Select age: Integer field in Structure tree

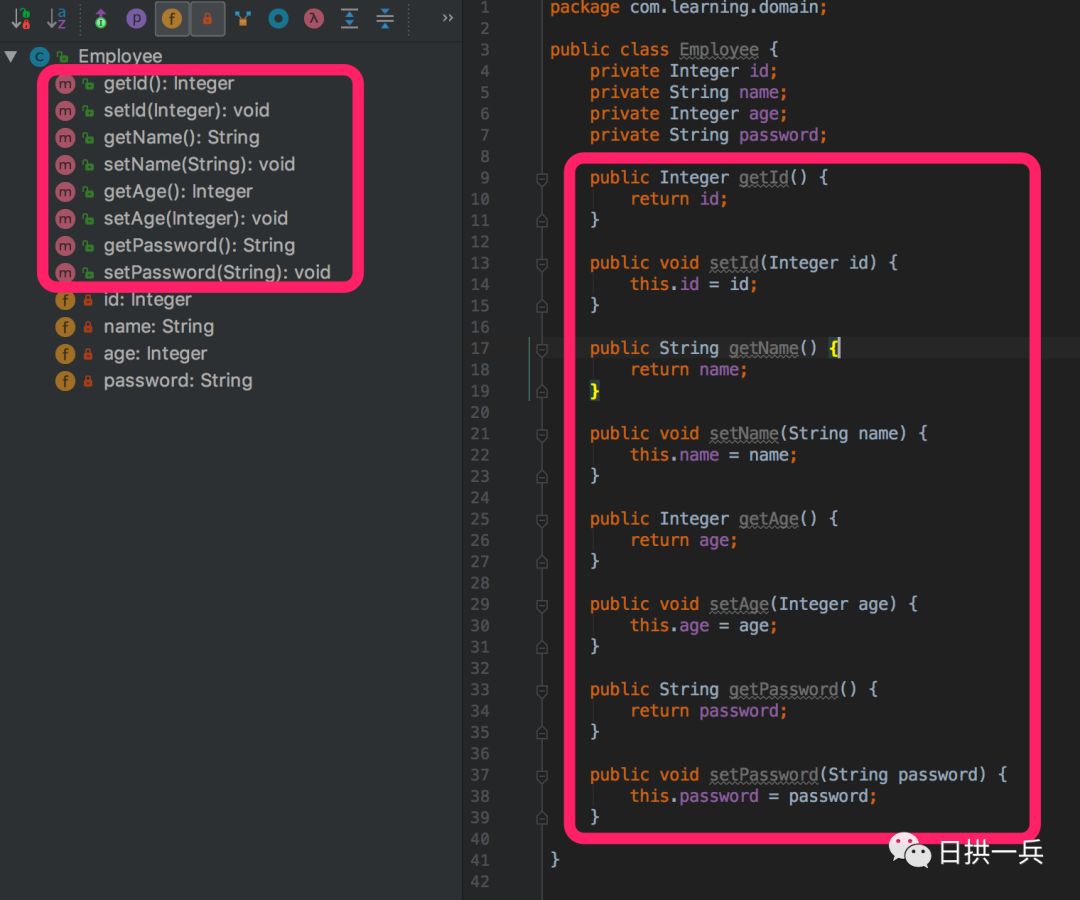click(155, 353)
